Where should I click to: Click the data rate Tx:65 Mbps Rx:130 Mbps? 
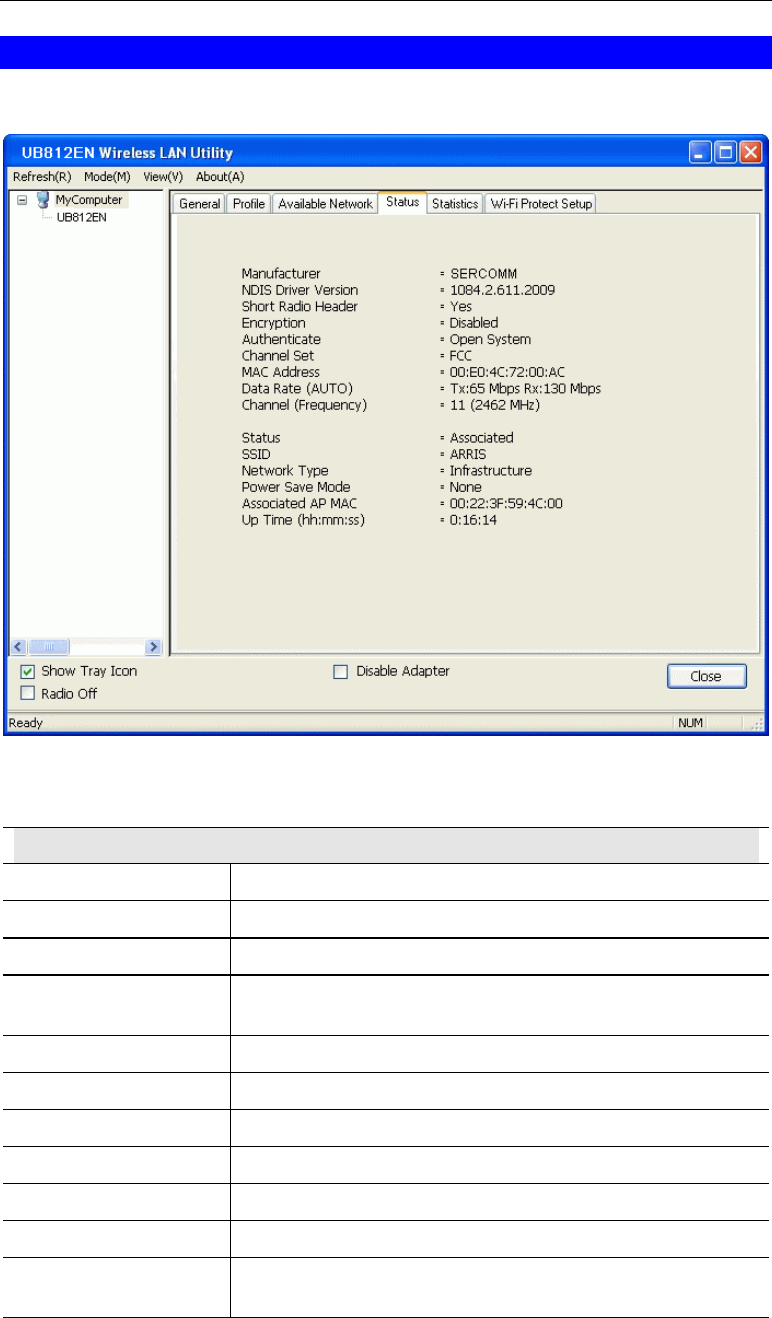coord(525,388)
